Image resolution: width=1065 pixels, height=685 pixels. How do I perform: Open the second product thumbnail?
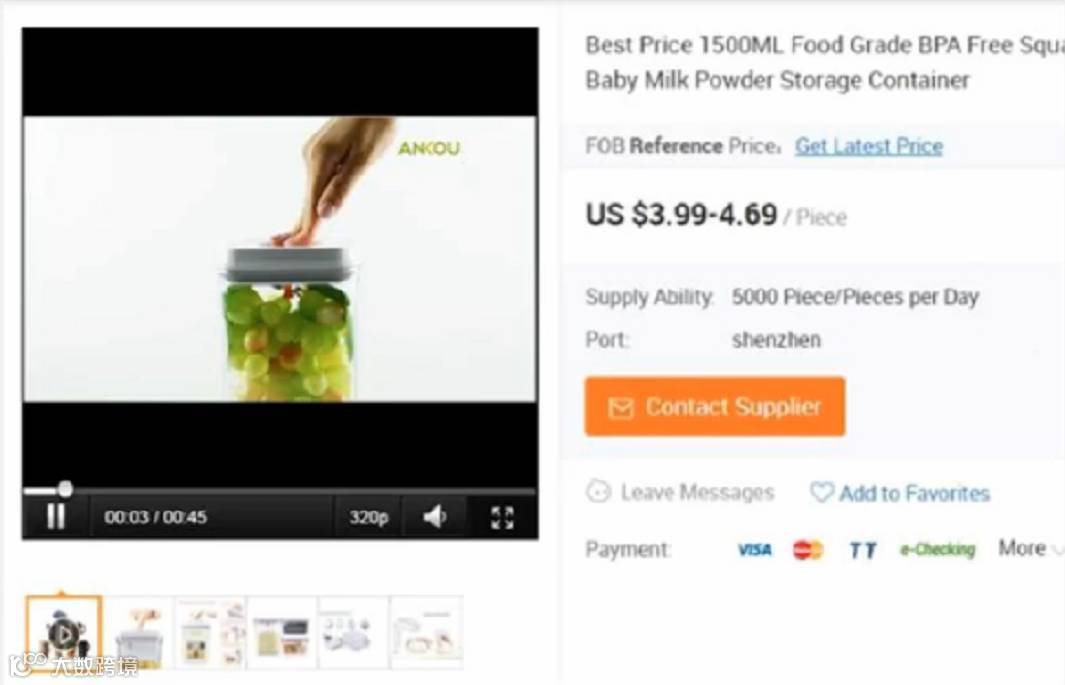tap(139, 633)
